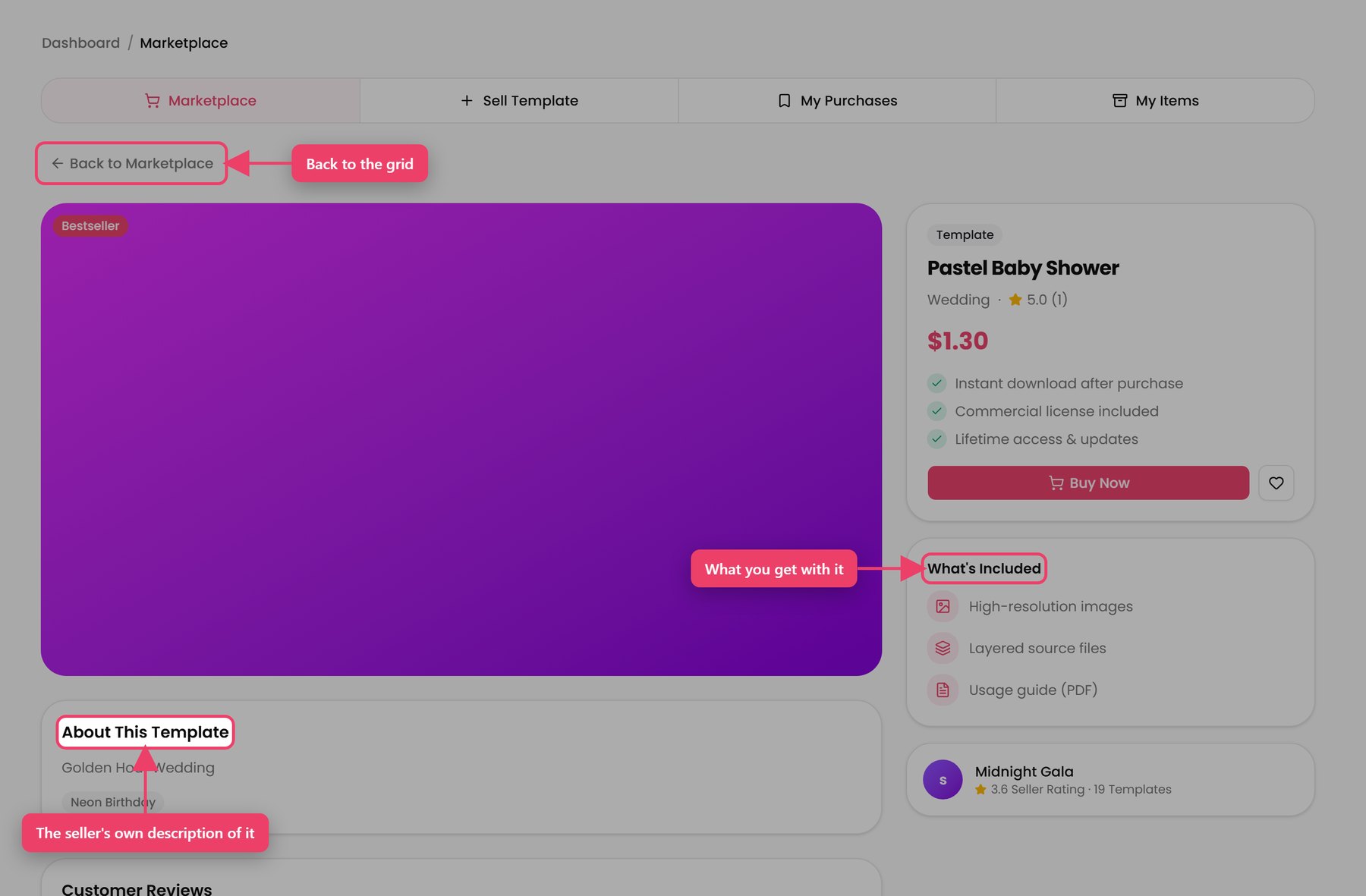The image size is (1366, 896).
Task: Click the checkmark icon beside Commercial license
Action: 937,411
